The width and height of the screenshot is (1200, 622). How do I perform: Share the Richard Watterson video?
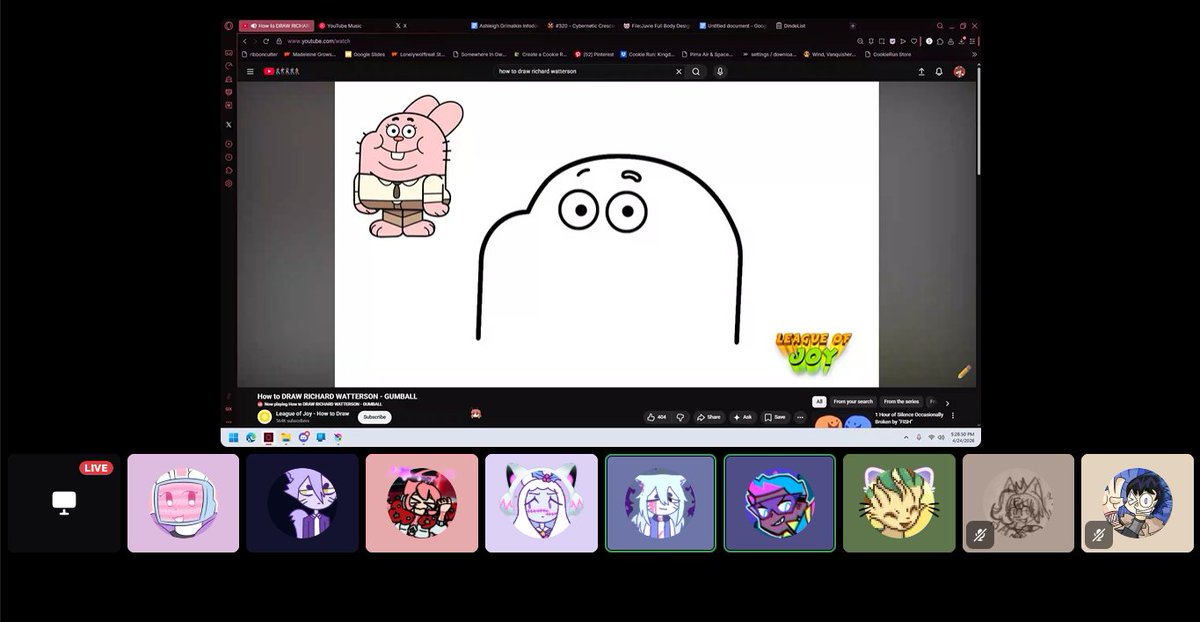coord(709,417)
